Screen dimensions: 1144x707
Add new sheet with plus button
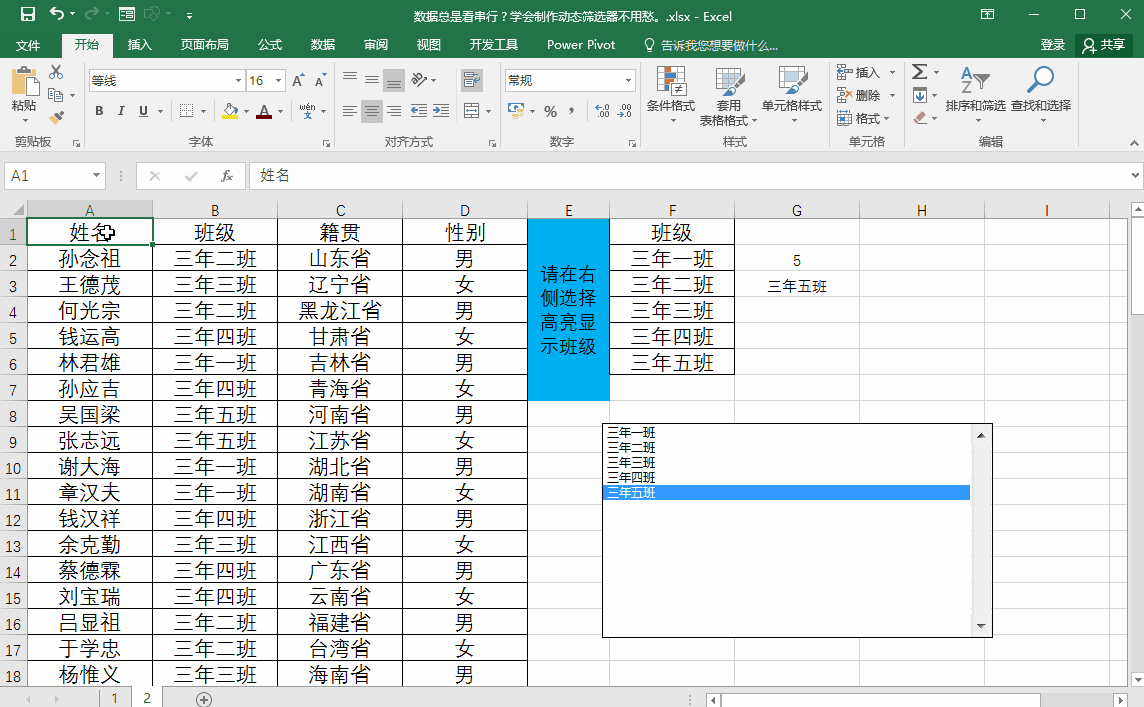204,700
